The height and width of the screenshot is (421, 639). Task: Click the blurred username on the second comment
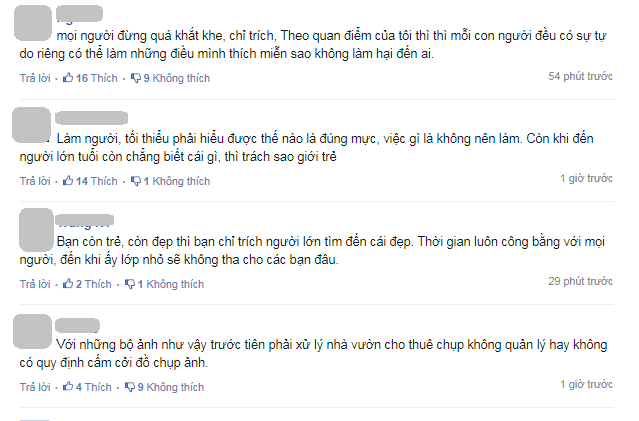[x=92, y=118]
